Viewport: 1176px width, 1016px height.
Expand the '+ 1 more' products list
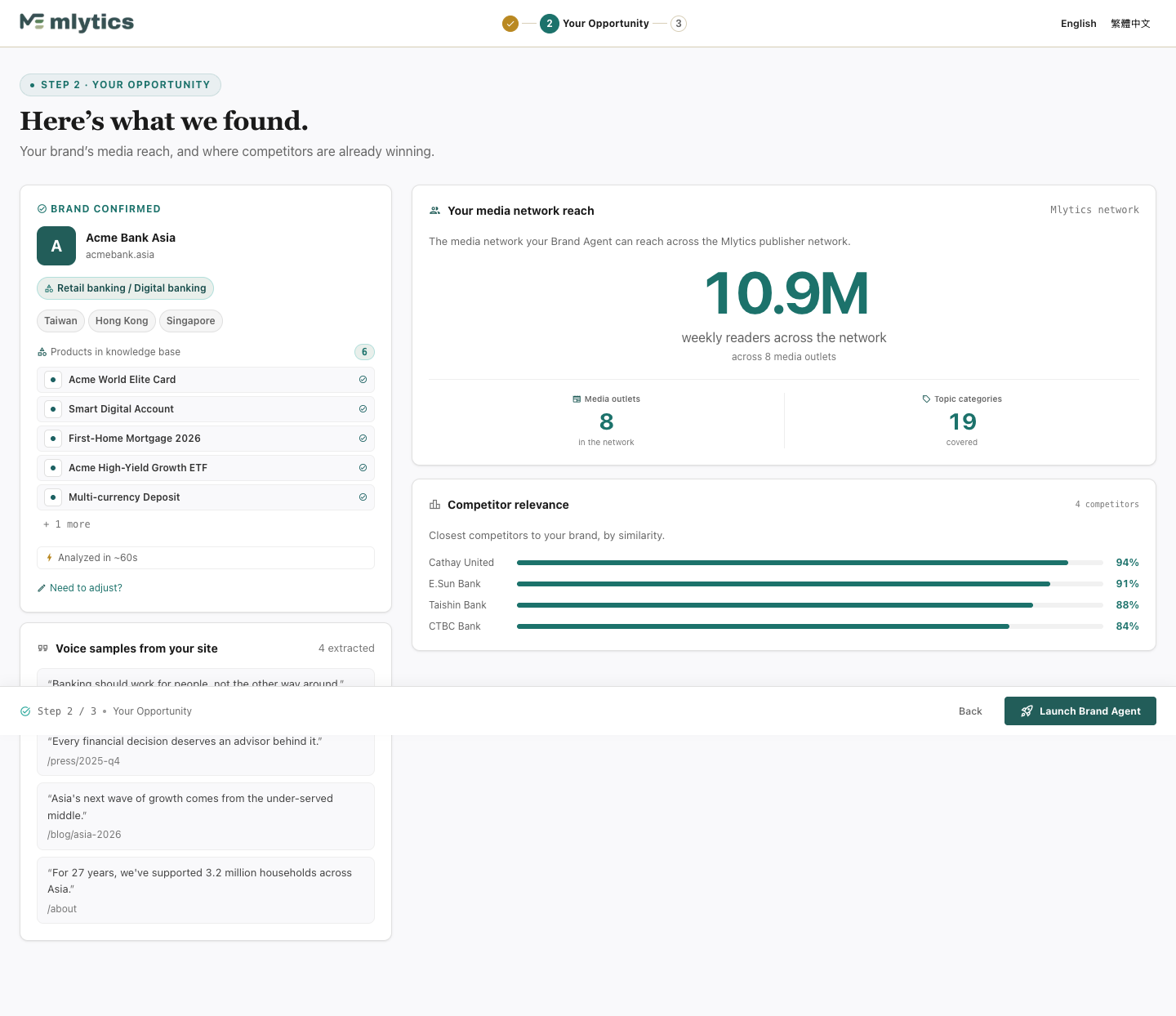point(67,524)
